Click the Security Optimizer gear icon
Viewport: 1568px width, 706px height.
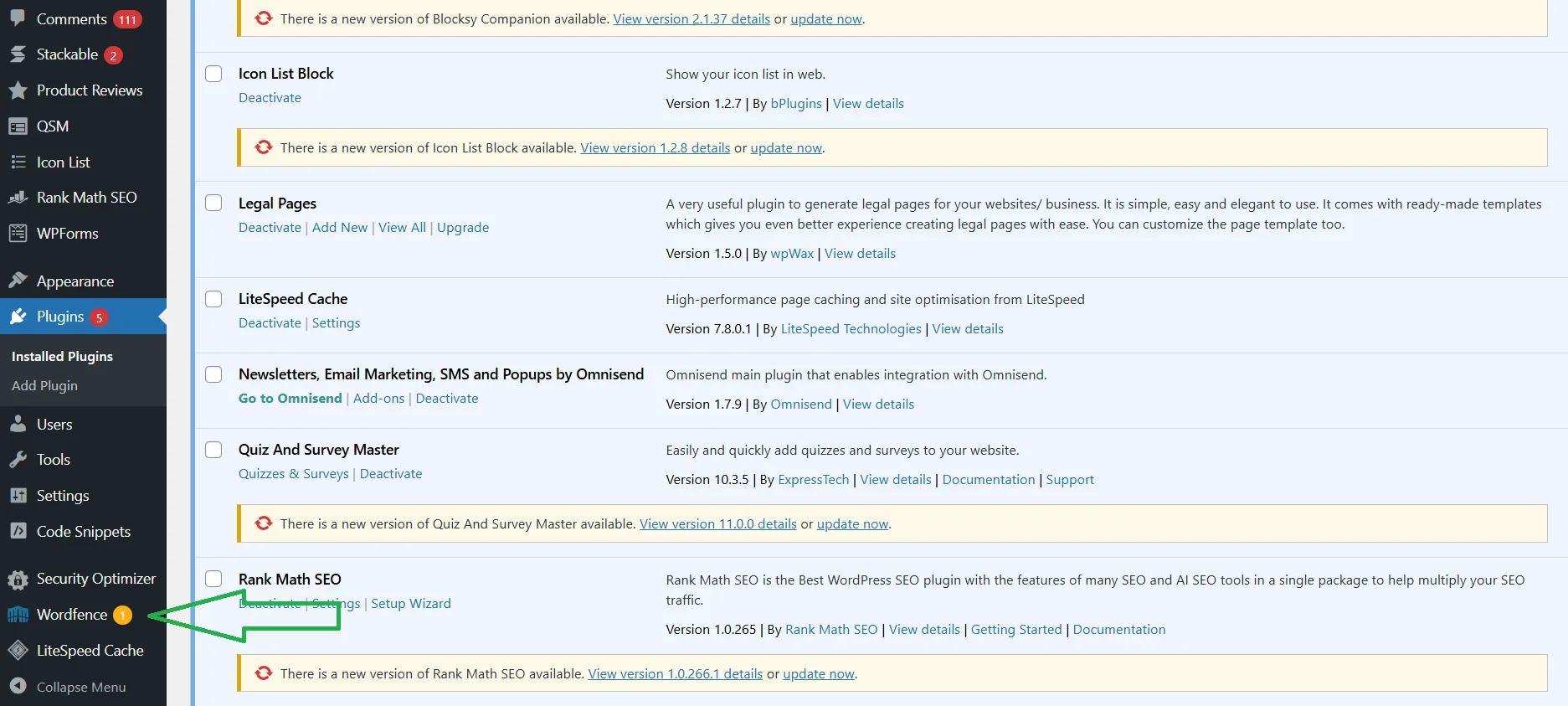pos(18,579)
